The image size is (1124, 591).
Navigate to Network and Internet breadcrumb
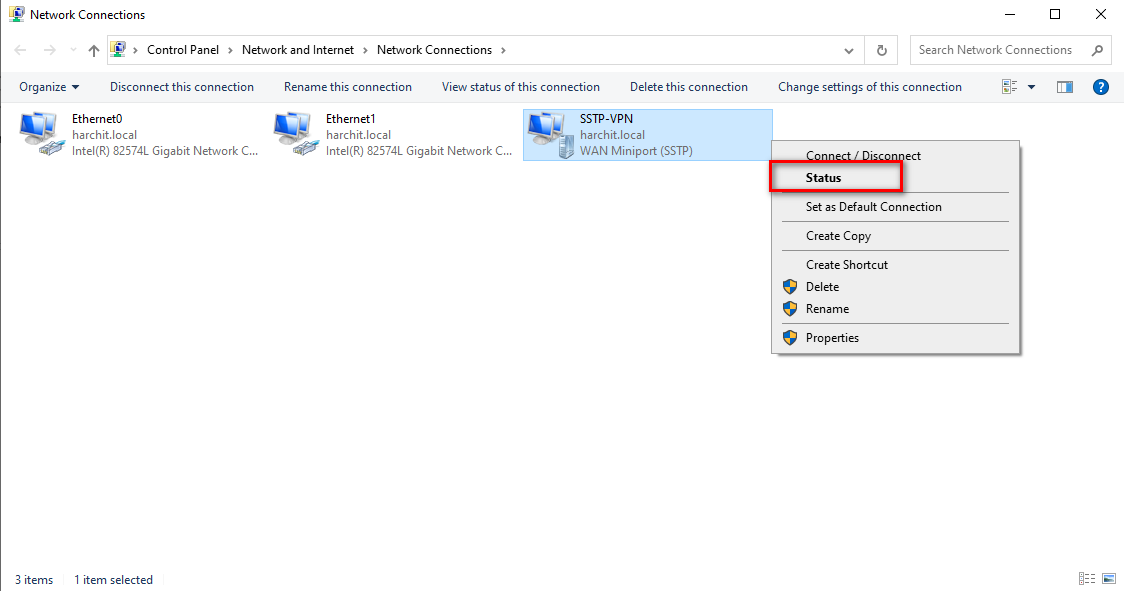pyautogui.click(x=298, y=50)
